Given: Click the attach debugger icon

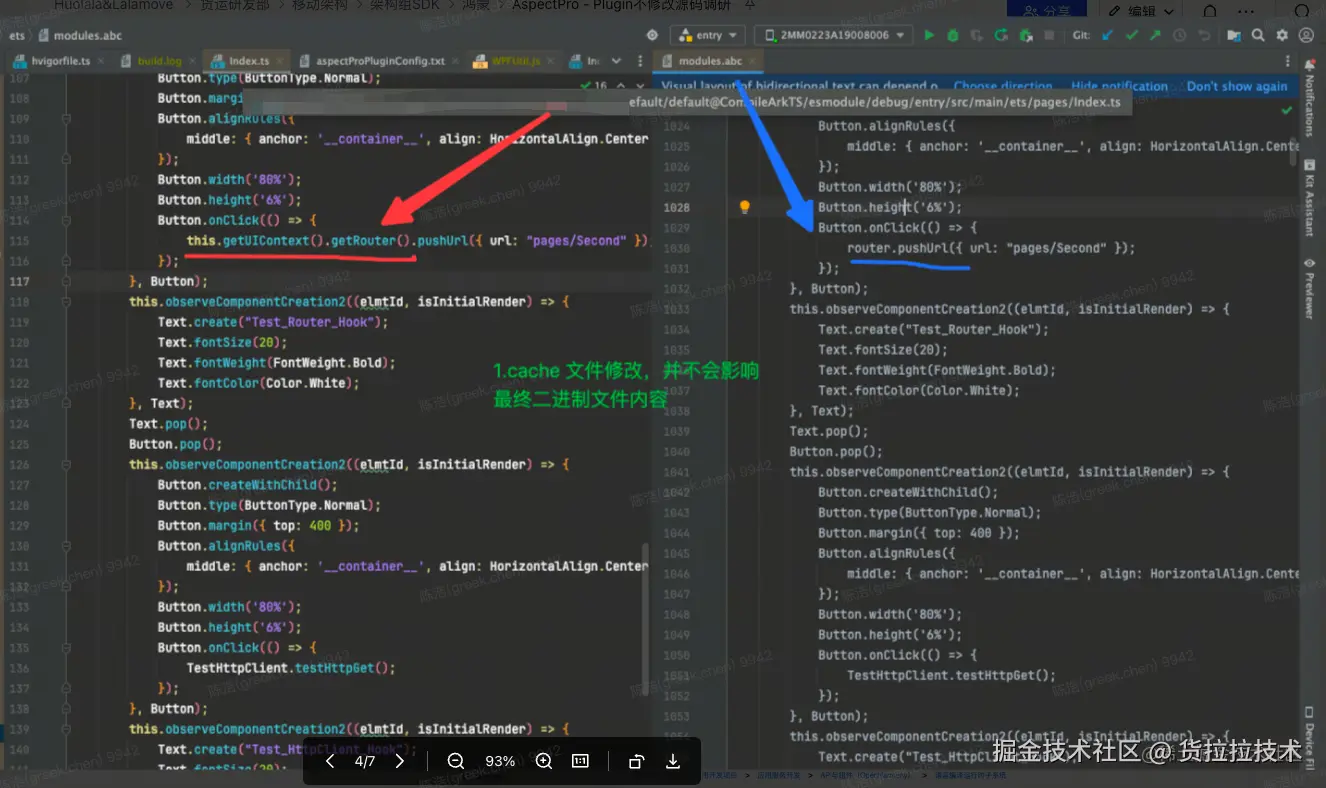Looking at the screenshot, I should (x=1025, y=35).
